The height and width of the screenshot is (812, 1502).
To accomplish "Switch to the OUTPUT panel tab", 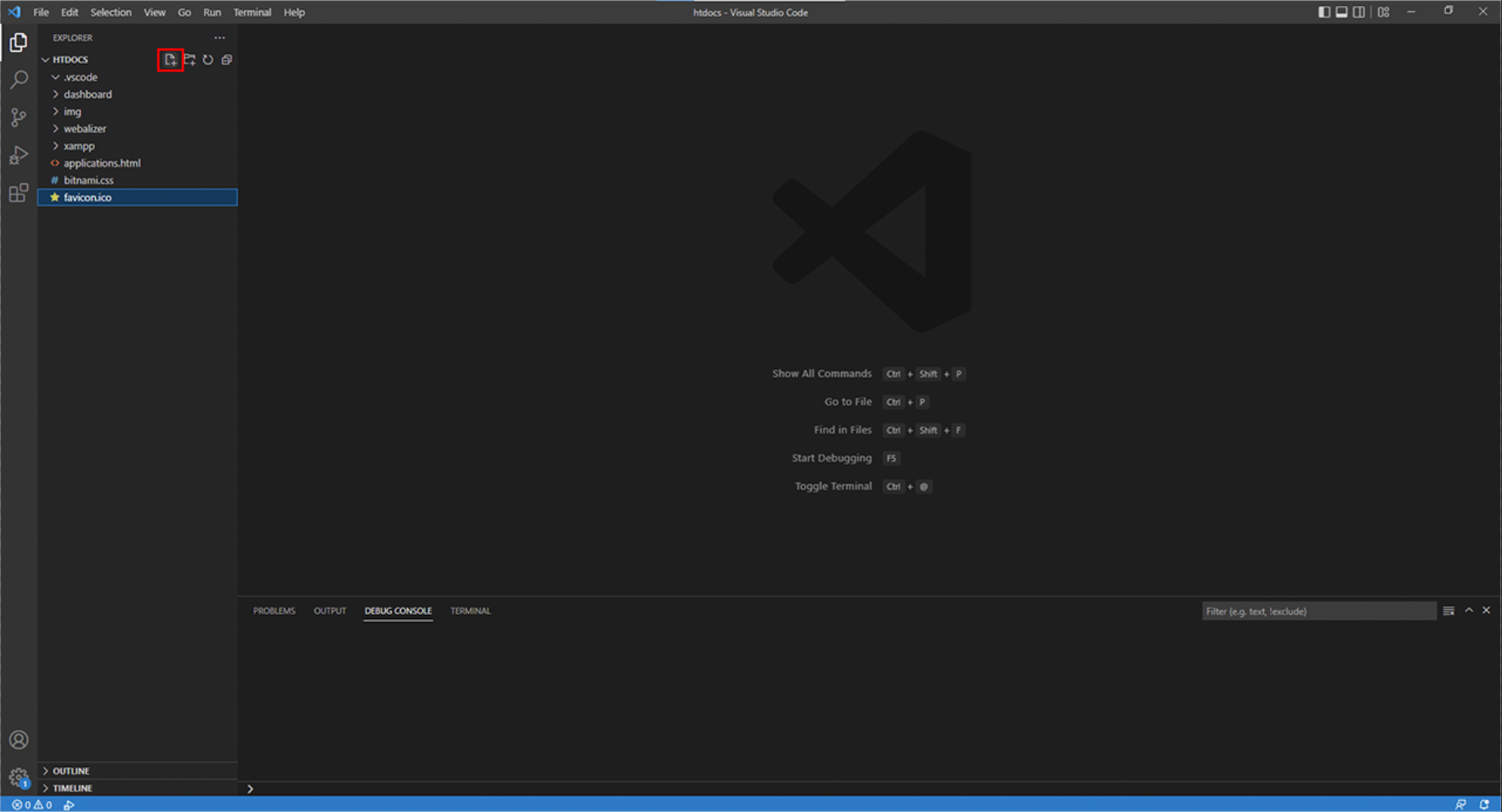I will click(330, 611).
